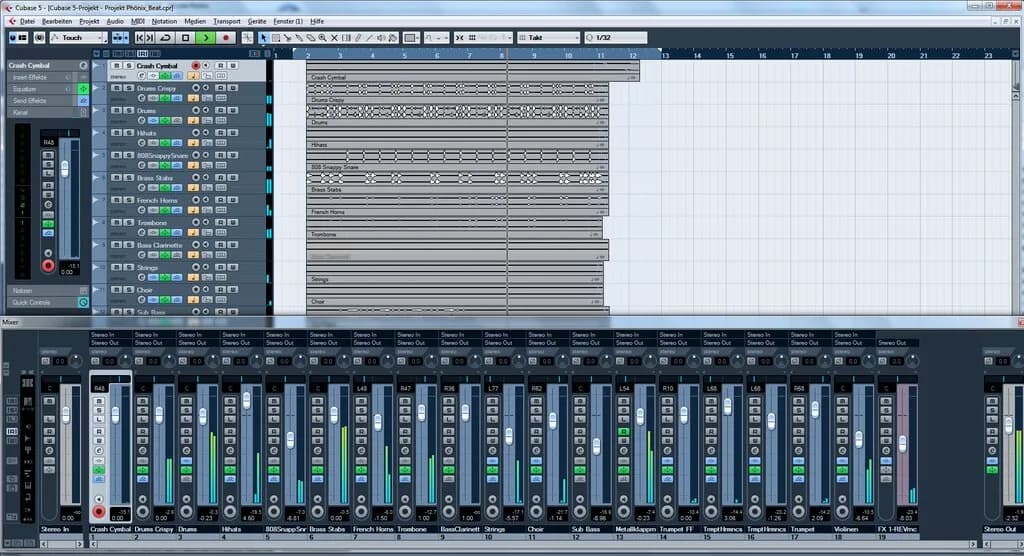Click the Stop transport button

(185, 38)
